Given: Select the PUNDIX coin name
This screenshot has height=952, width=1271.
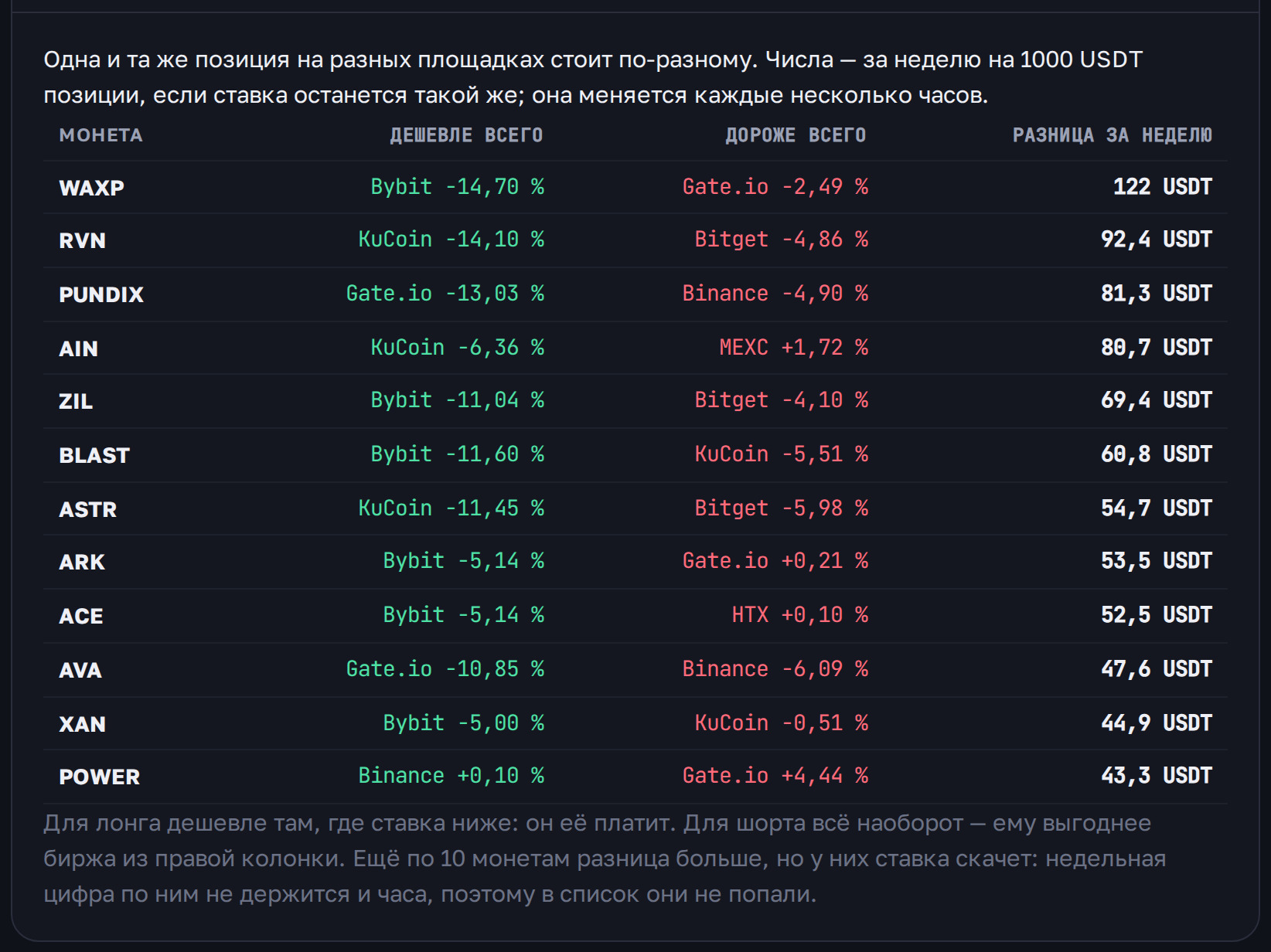Looking at the screenshot, I should pyautogui.click(x=101, y=294).
